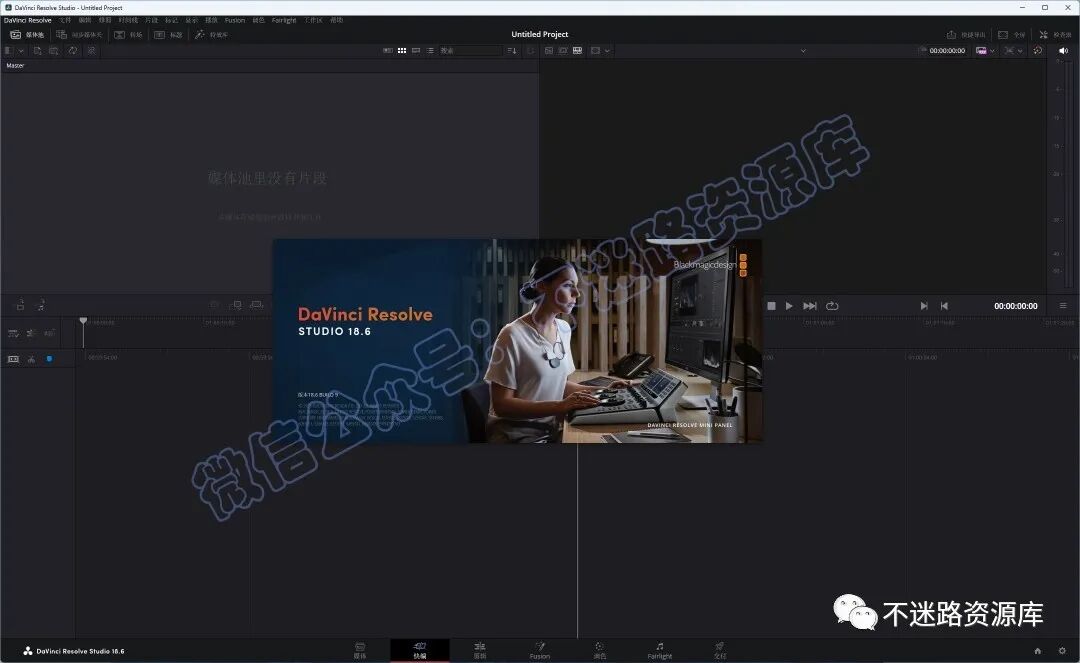Click the stop playback button
Image resolution: width=1080 pixels, height=663 pixels.
(771, 306)
